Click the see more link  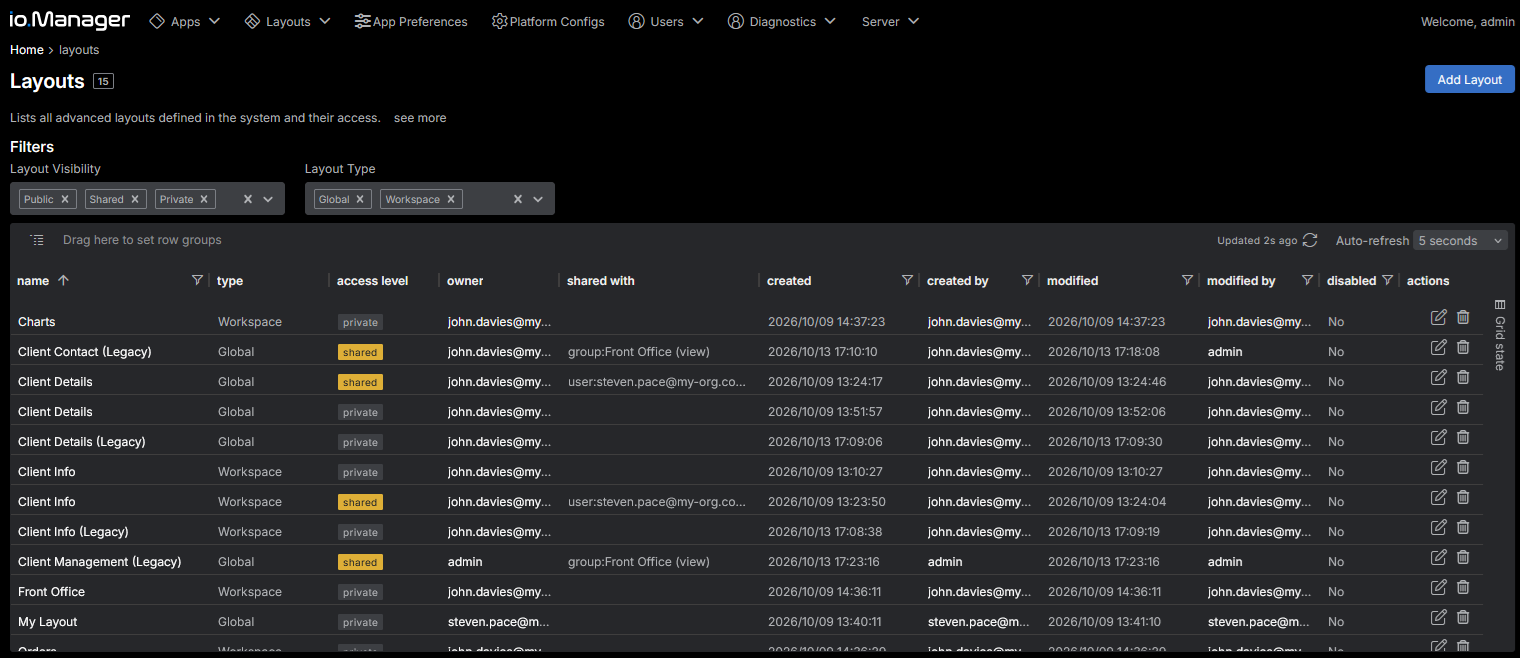tap(420, 118)
